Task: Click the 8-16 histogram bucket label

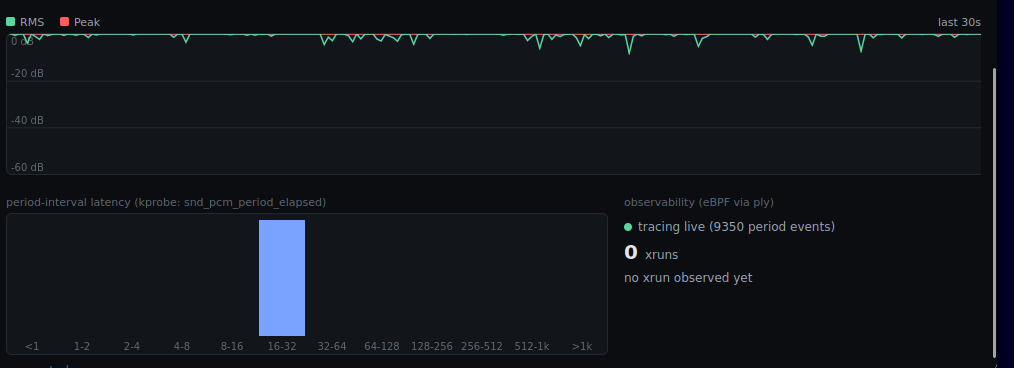Action: tap(232, 347)
